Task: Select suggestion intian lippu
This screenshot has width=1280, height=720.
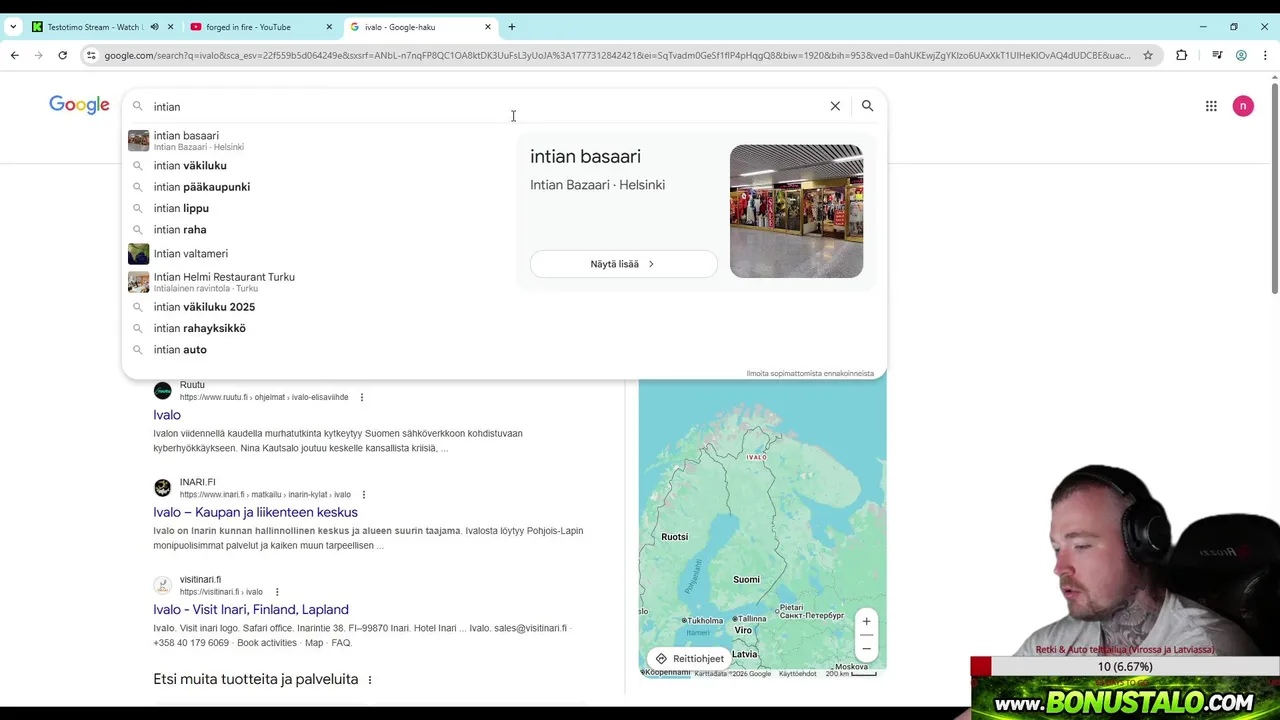Action: tap(318, 208)
